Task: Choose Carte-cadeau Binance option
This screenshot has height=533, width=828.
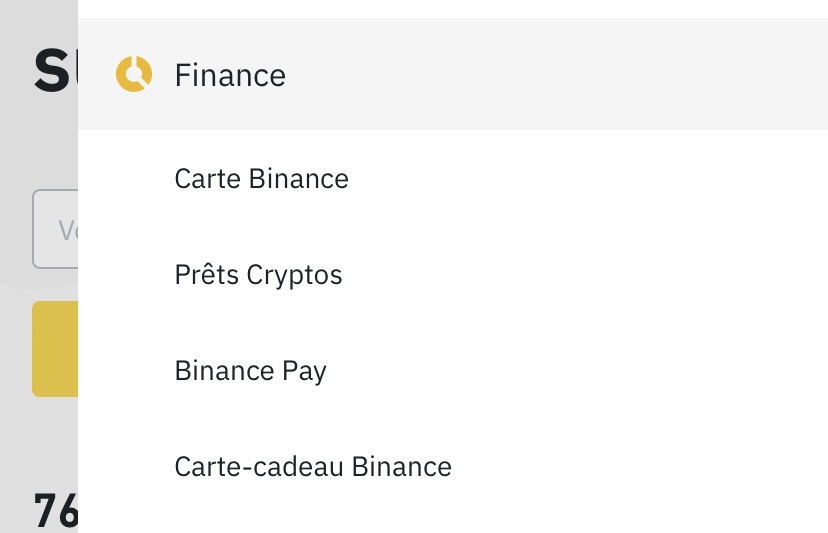Action: (312, 467)
